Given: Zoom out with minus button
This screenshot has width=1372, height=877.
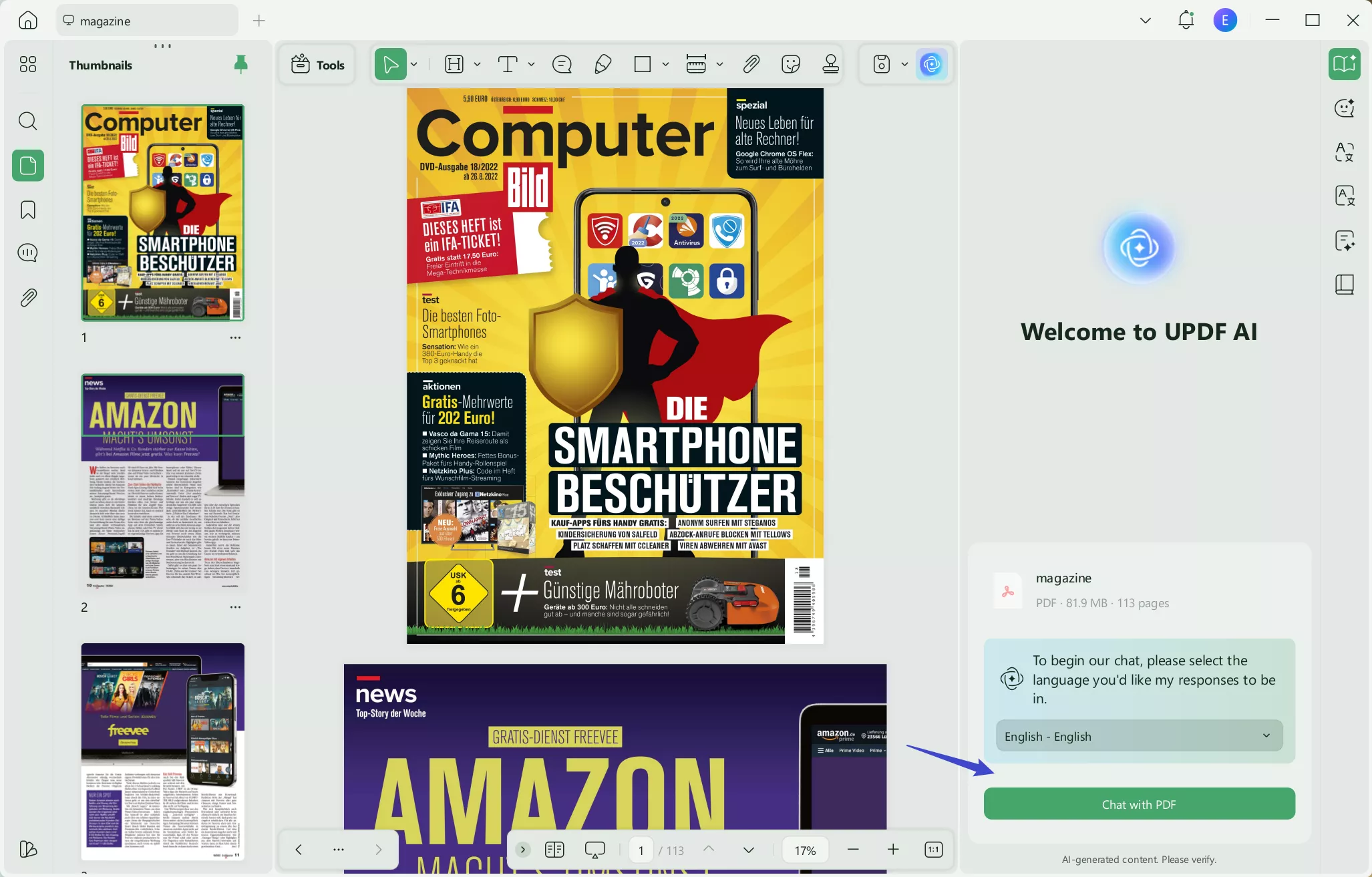Looking at the screenshot, I should pyautogui.click(x=853, y=850).
